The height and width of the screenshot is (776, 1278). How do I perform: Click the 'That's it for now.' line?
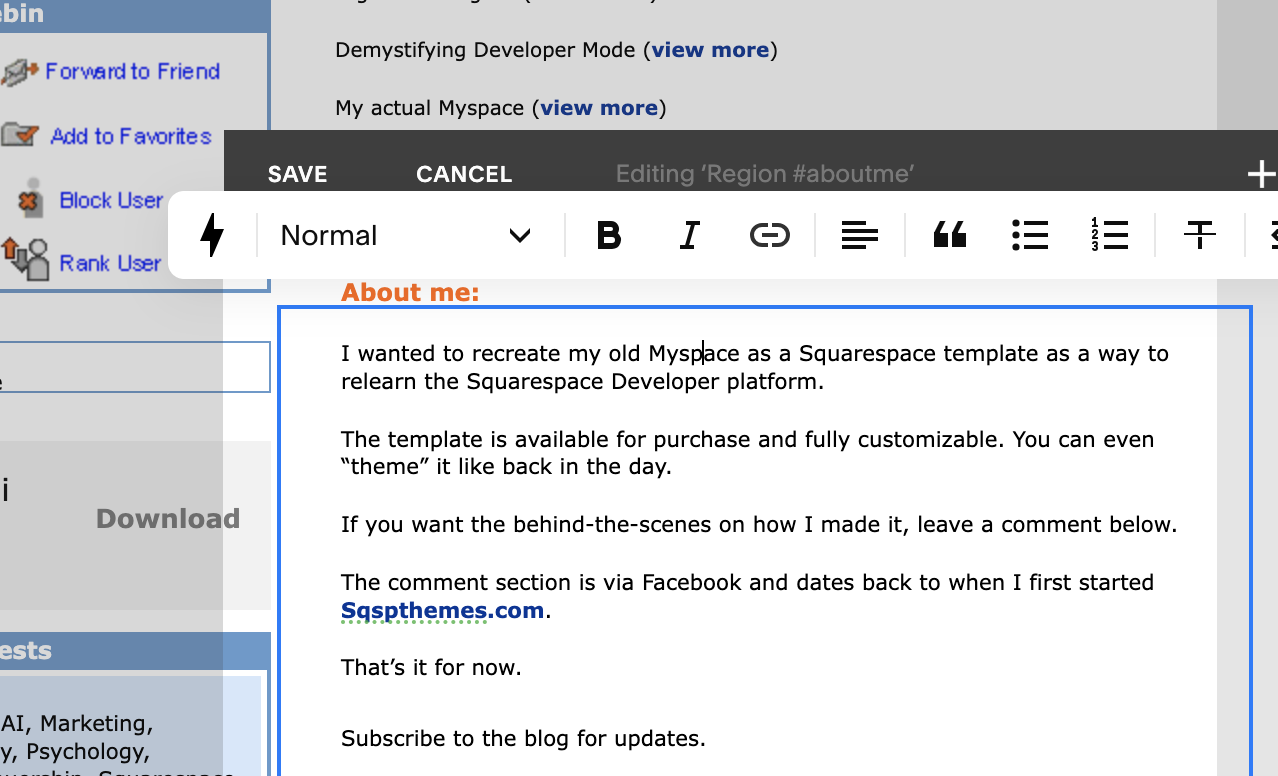(431, 667)
